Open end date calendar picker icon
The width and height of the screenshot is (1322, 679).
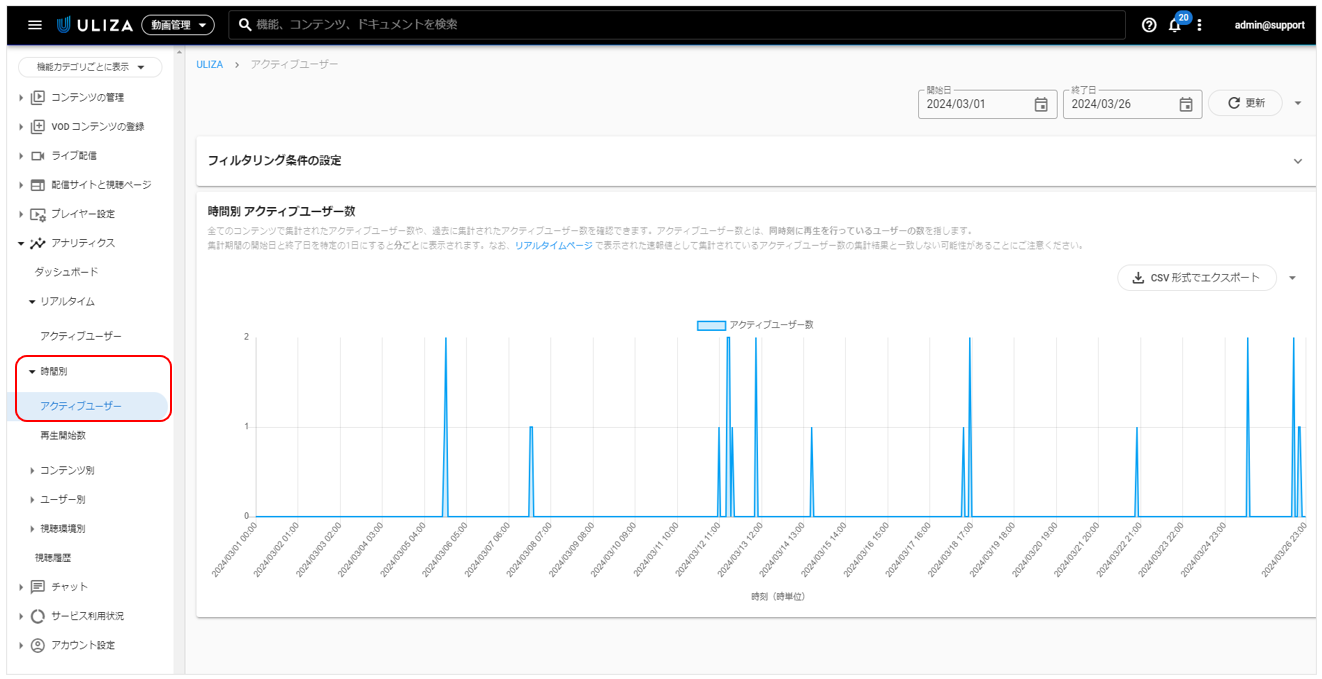[x=1185, y=104]
